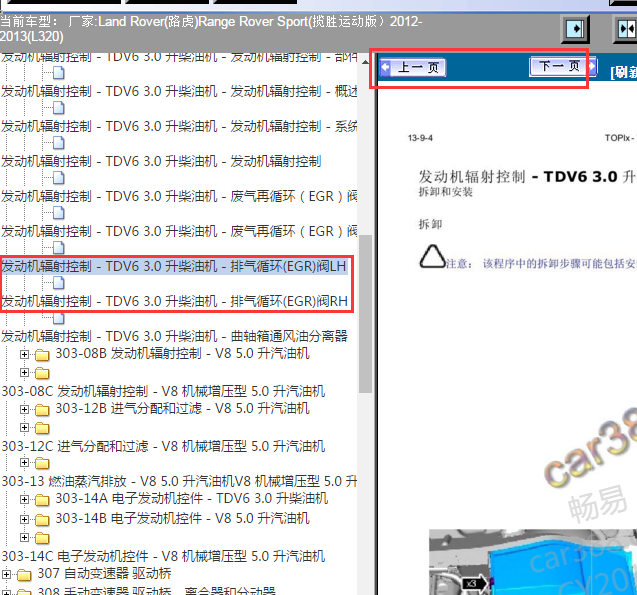Click the folder icon for 303-14A 电子发动机控件
This screenshot has height=595, width=637.
click(x=42, y=500)
